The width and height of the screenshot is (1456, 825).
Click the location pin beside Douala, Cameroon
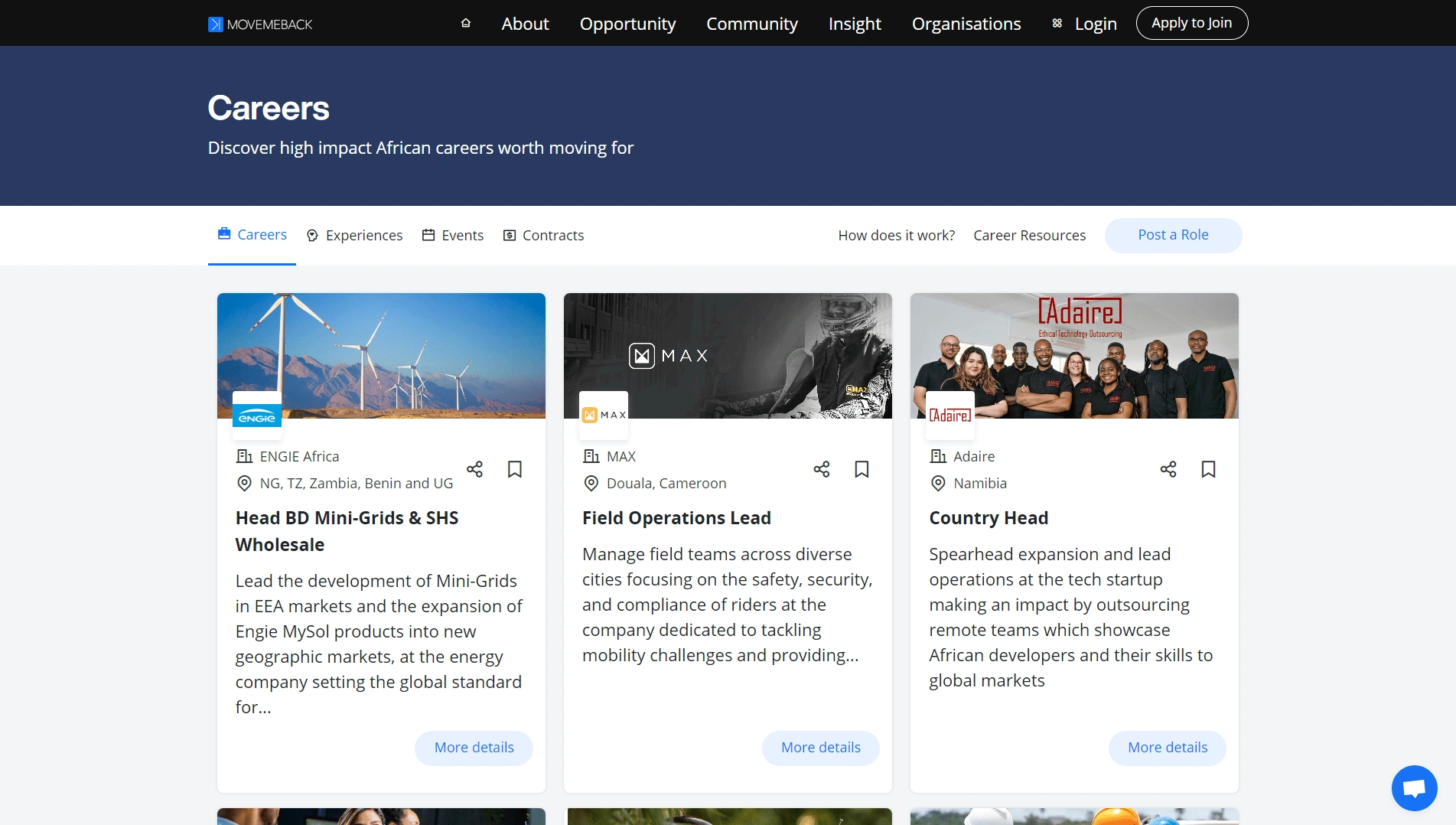(x=591, y=483)
